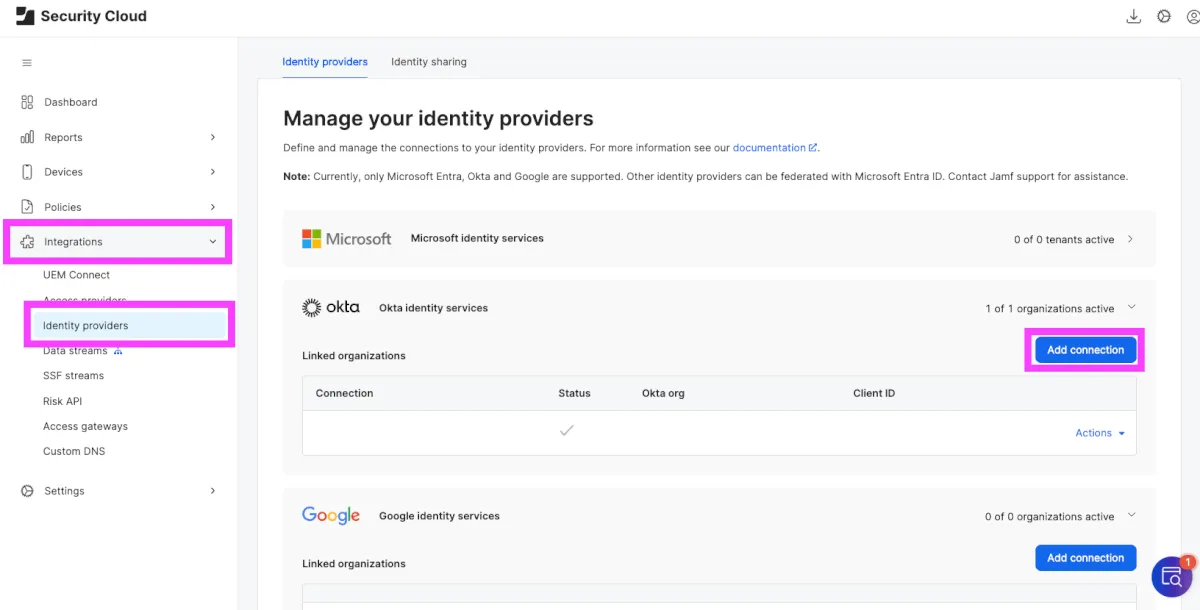Click Add connection under Google
1200x610 pixels.
(x=1085, y=558)
